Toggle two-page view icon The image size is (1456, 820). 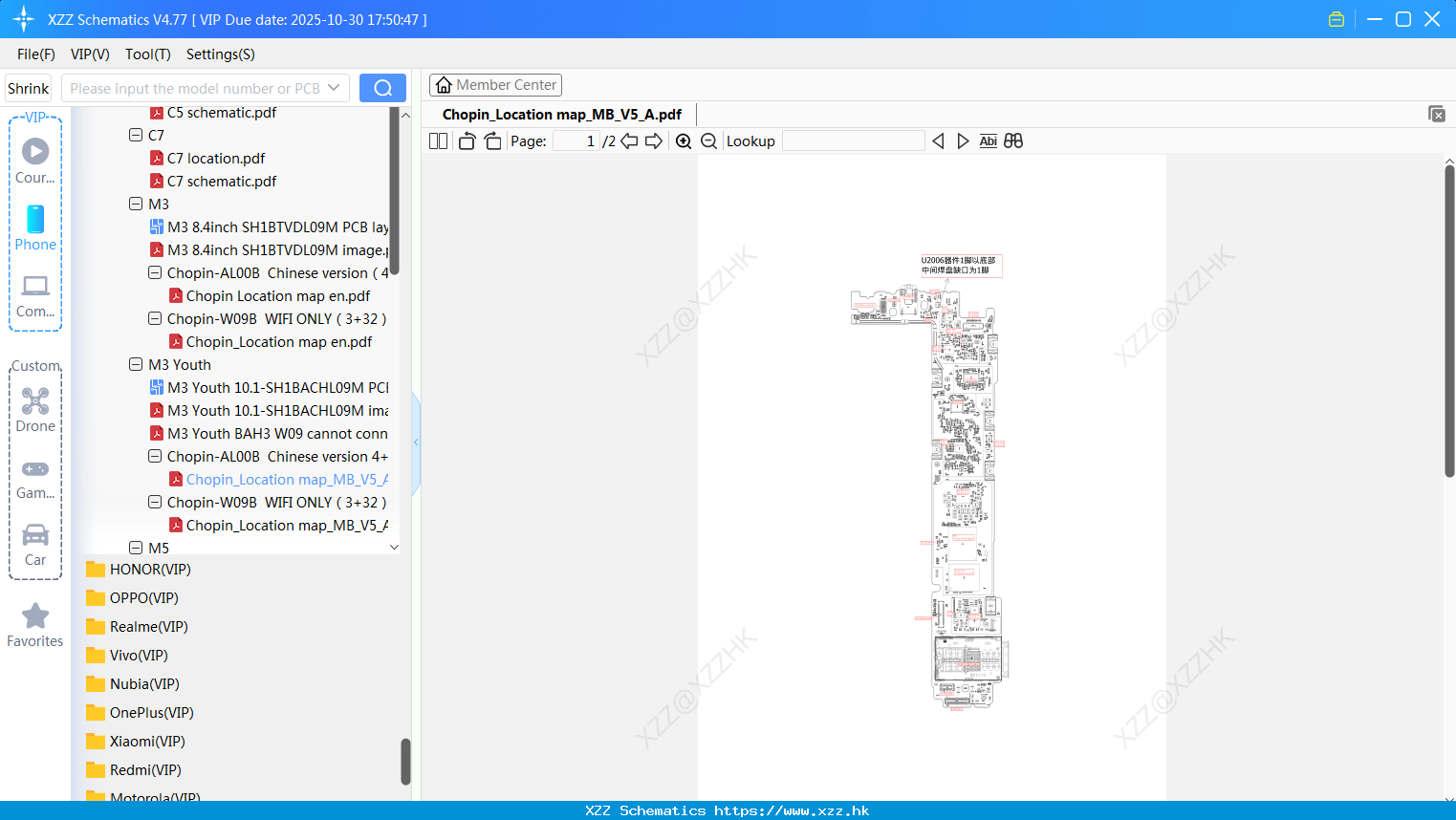click(x=438, y=140)
